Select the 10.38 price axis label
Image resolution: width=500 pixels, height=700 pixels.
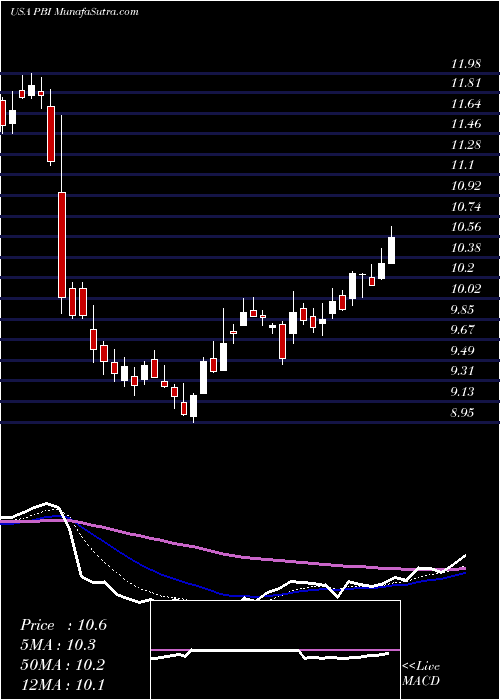[x=465, y=248]
